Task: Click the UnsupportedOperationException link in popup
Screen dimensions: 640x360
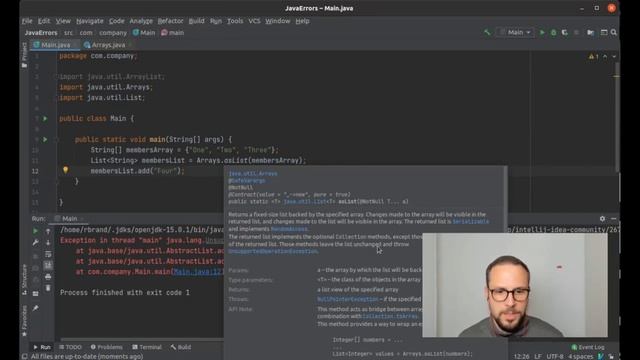Action: click(273, 251)
